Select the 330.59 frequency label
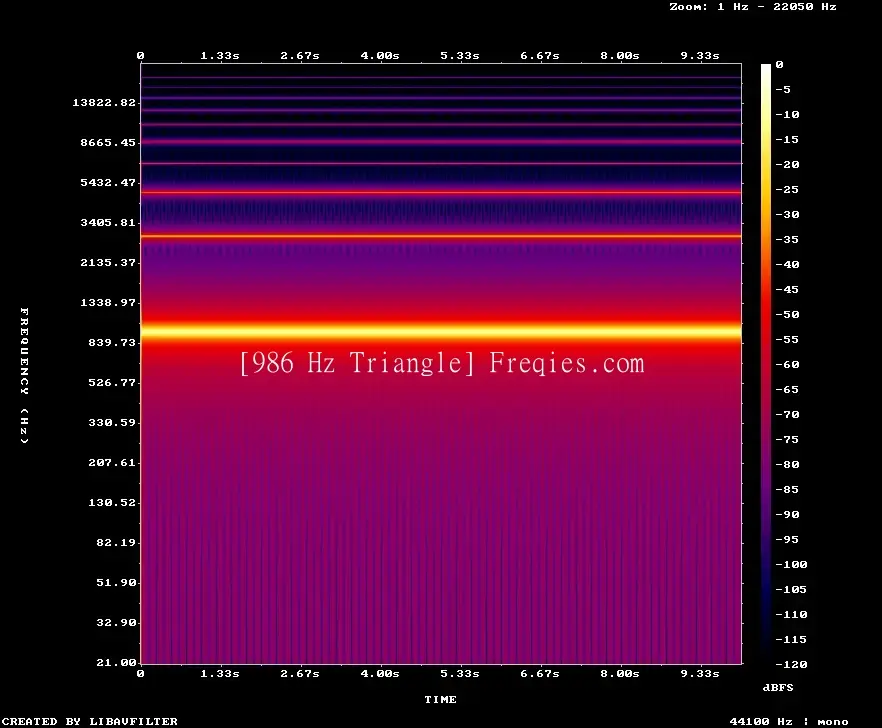The width and height of the screenshot is (882, 728). point(112,423)
